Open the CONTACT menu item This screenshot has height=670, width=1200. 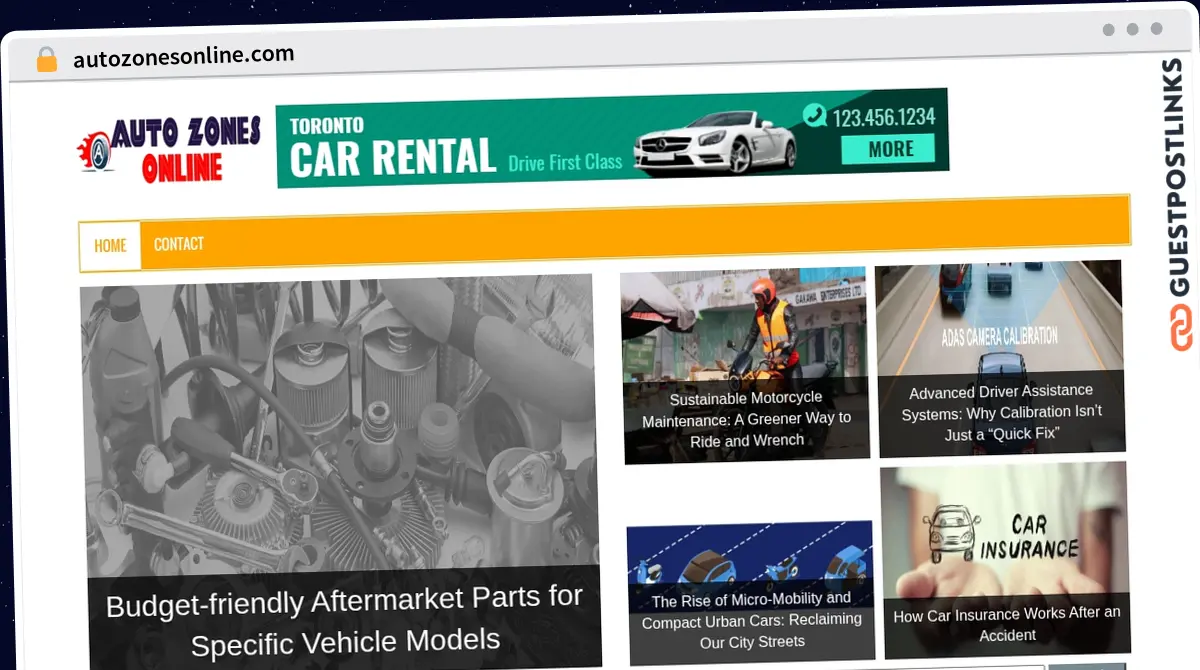[179, 244]
